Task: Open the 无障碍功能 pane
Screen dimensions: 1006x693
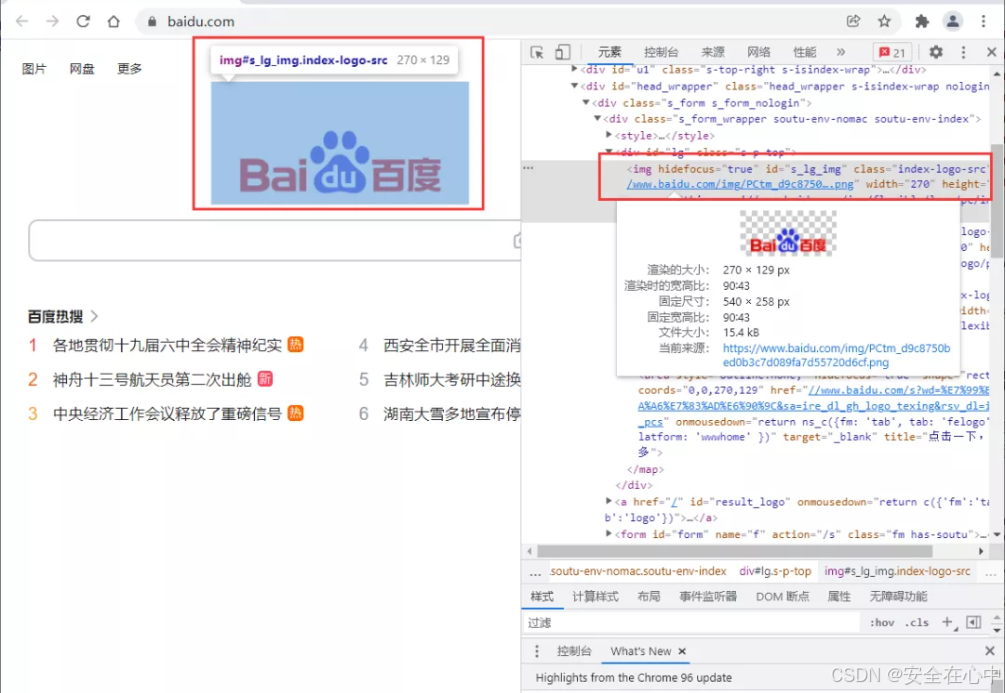Action: [898, 597]
